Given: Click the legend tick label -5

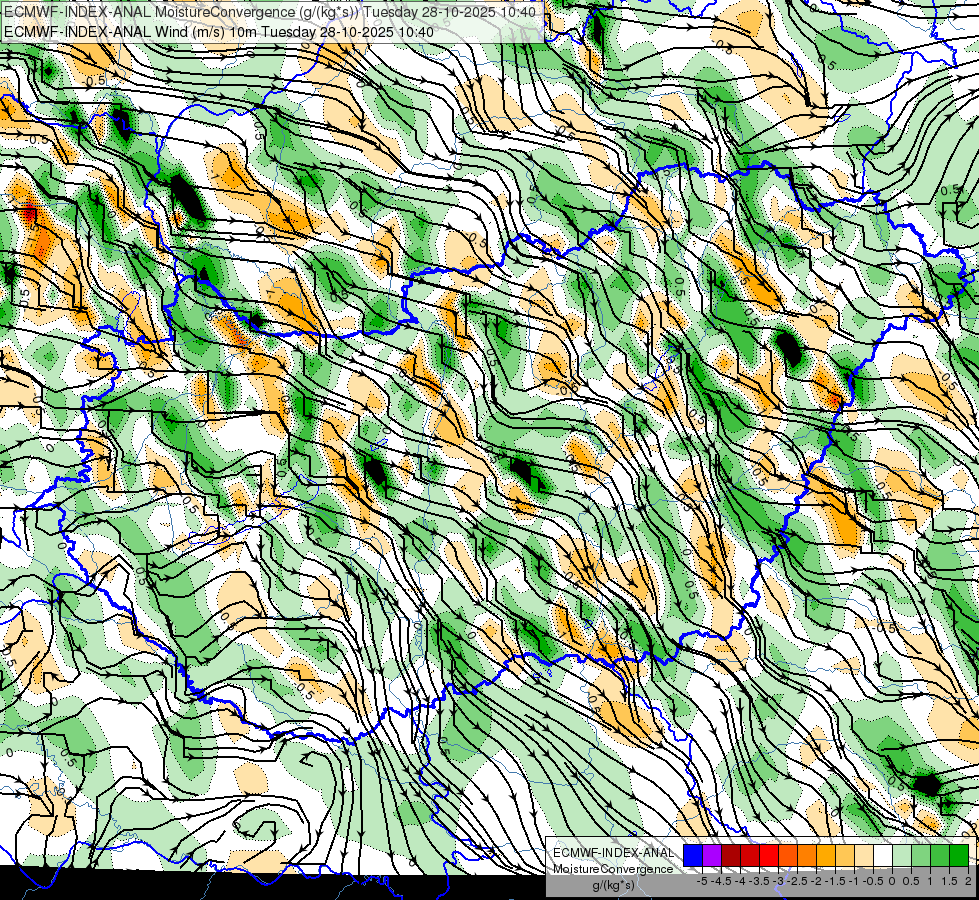Looking at the screenshot, I should tap(702, 881).
